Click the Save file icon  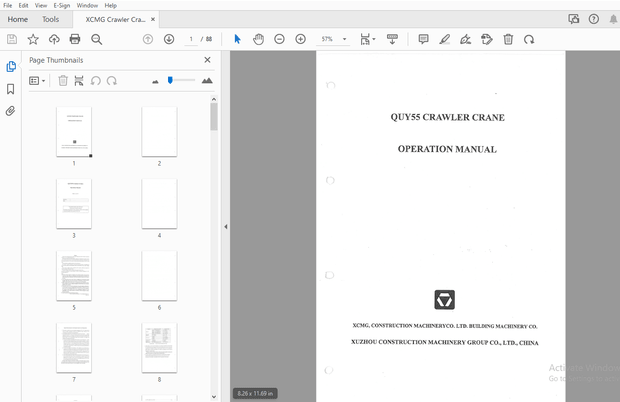click(12, 39)
